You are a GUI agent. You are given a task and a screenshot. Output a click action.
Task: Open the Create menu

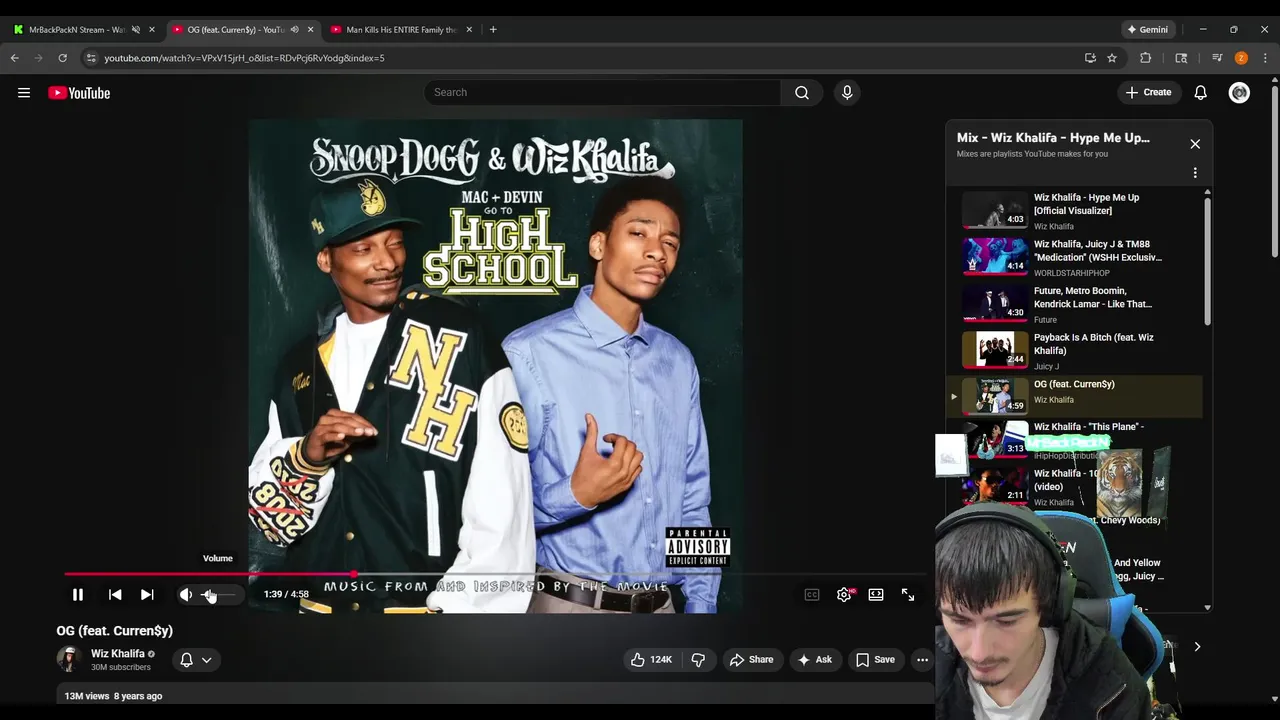coord(1148,92)
